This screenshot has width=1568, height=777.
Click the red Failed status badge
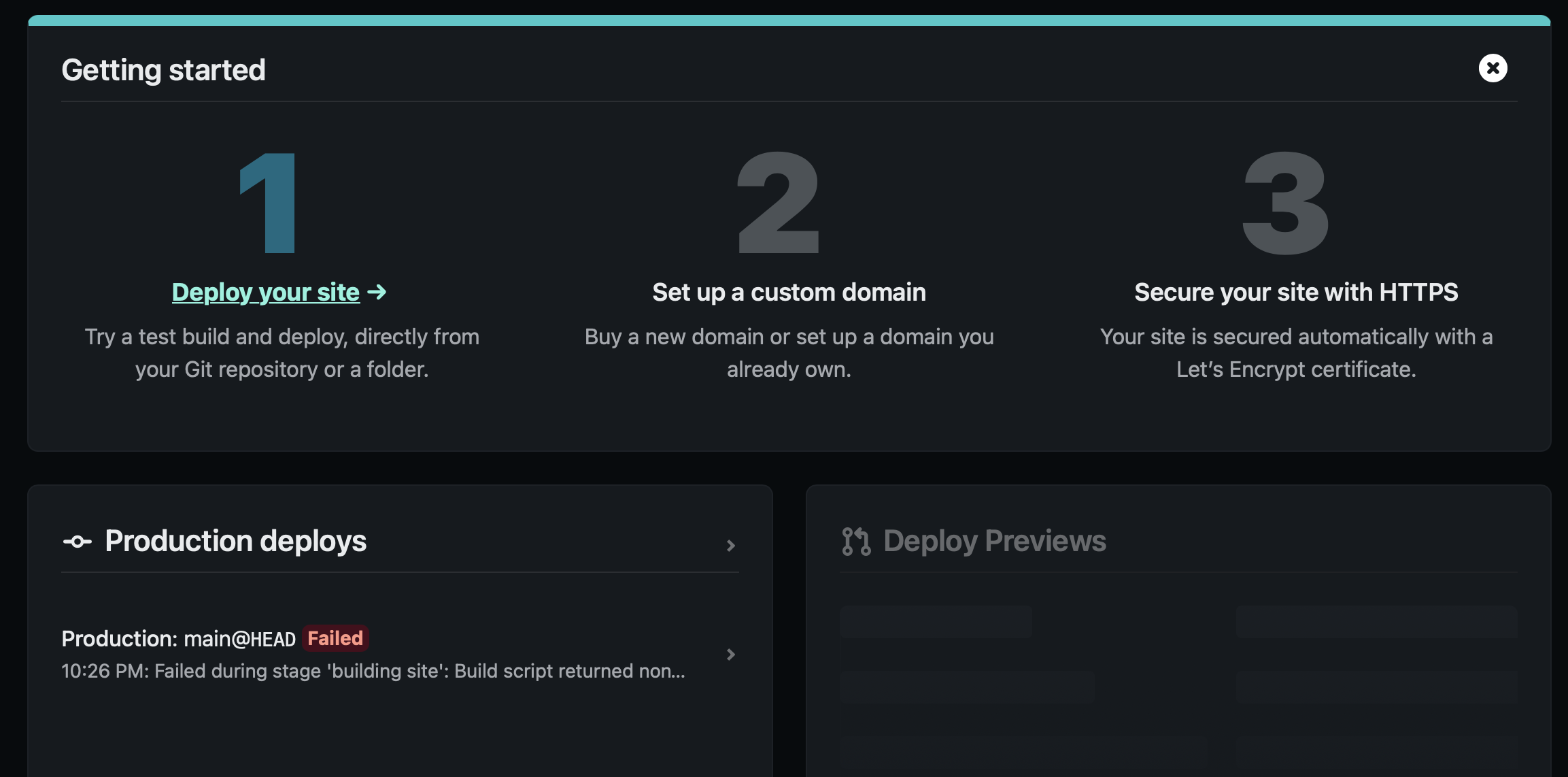[x=335, y=638]
